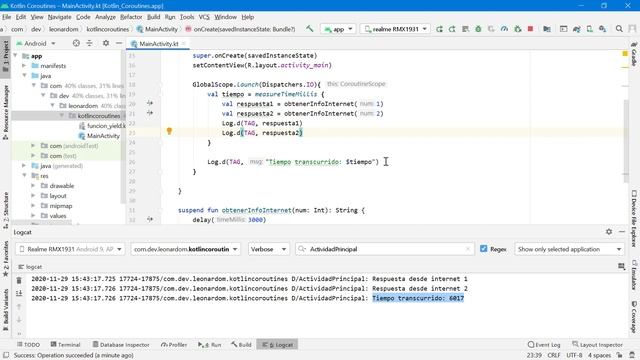Open Show only selected application dropdown
This screenshot has height=360, width=640.
click(x=569, y=249)
